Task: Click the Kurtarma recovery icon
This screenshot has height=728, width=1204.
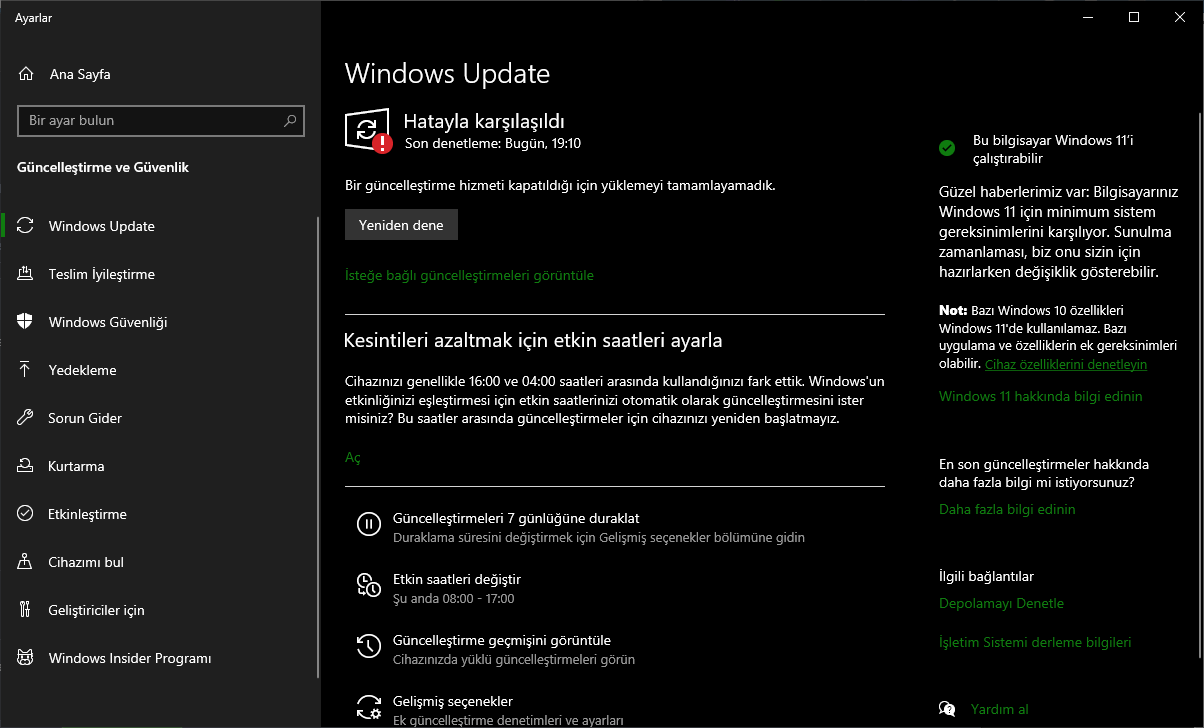Action: (26, 466)
